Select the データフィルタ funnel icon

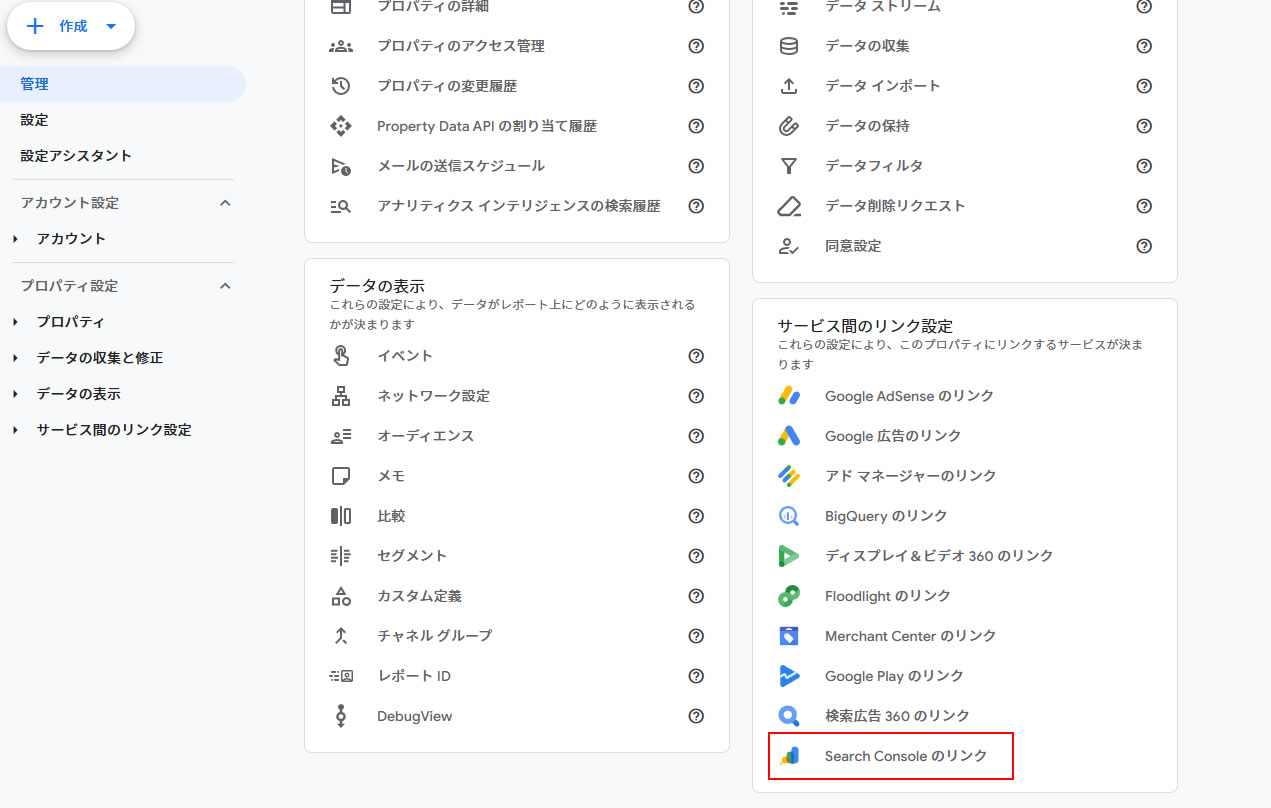click(x=789, y=166)
